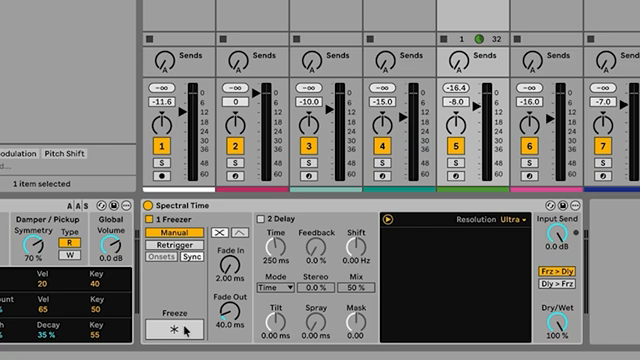Image resolution: width=640 pixels, height=360 pixels.
Task: Toggle track 6 activator button
Action: coord(529,146)
